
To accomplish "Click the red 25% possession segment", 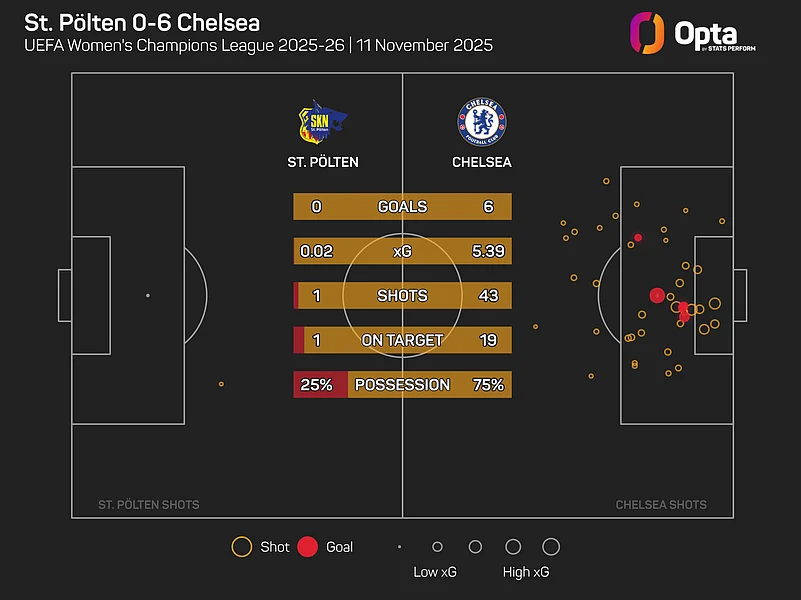I will [x=320, y=385].
